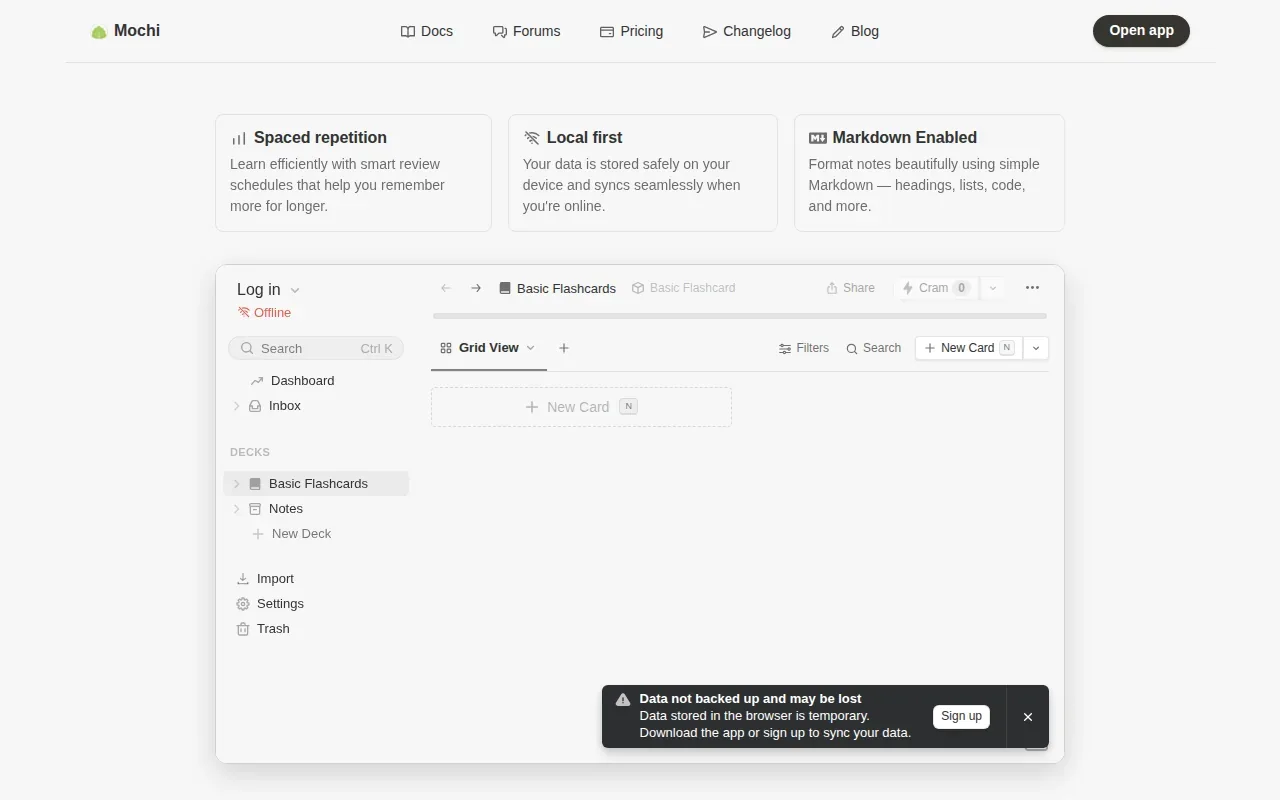This screenshot has width=1280, height=800.
Task: Focus the sidebar Search field
Action: pos(316,348)
